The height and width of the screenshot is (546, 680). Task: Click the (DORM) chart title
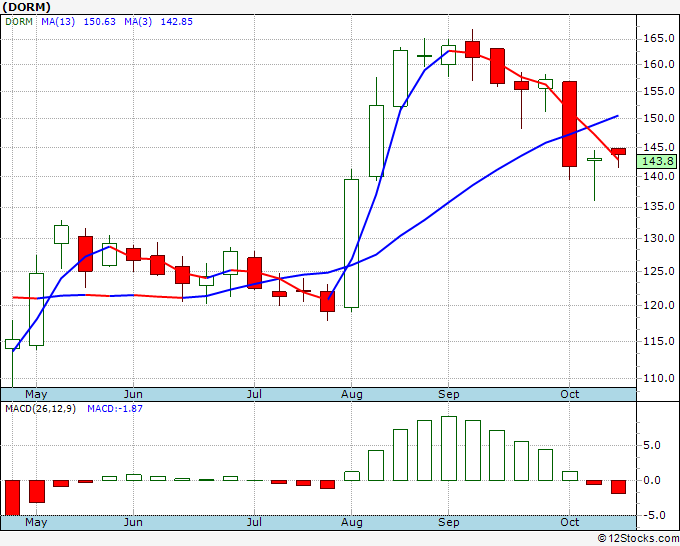click(26, 7)
